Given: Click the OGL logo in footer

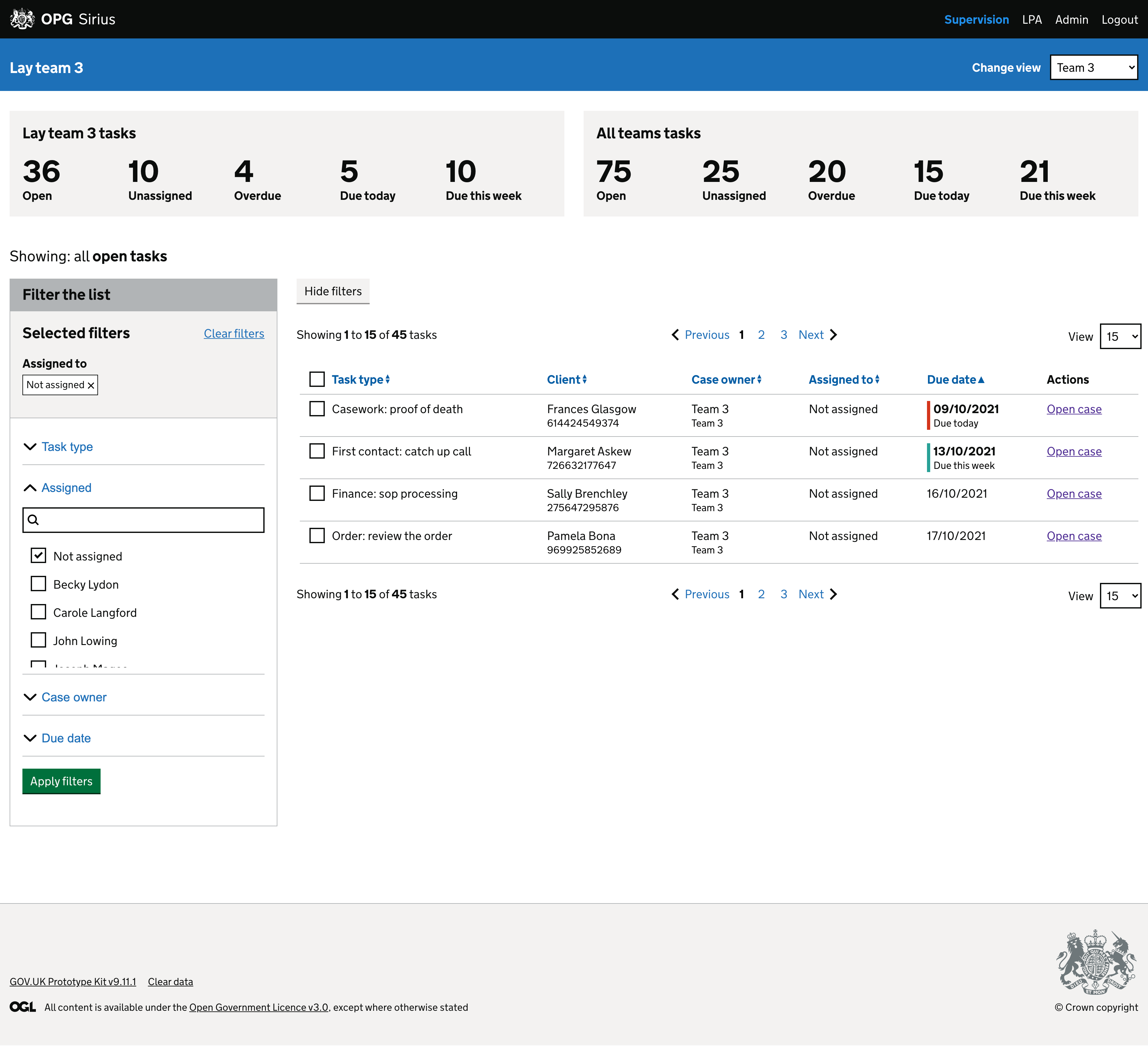Looking at the screenshot, I should tap(23, 1007).
